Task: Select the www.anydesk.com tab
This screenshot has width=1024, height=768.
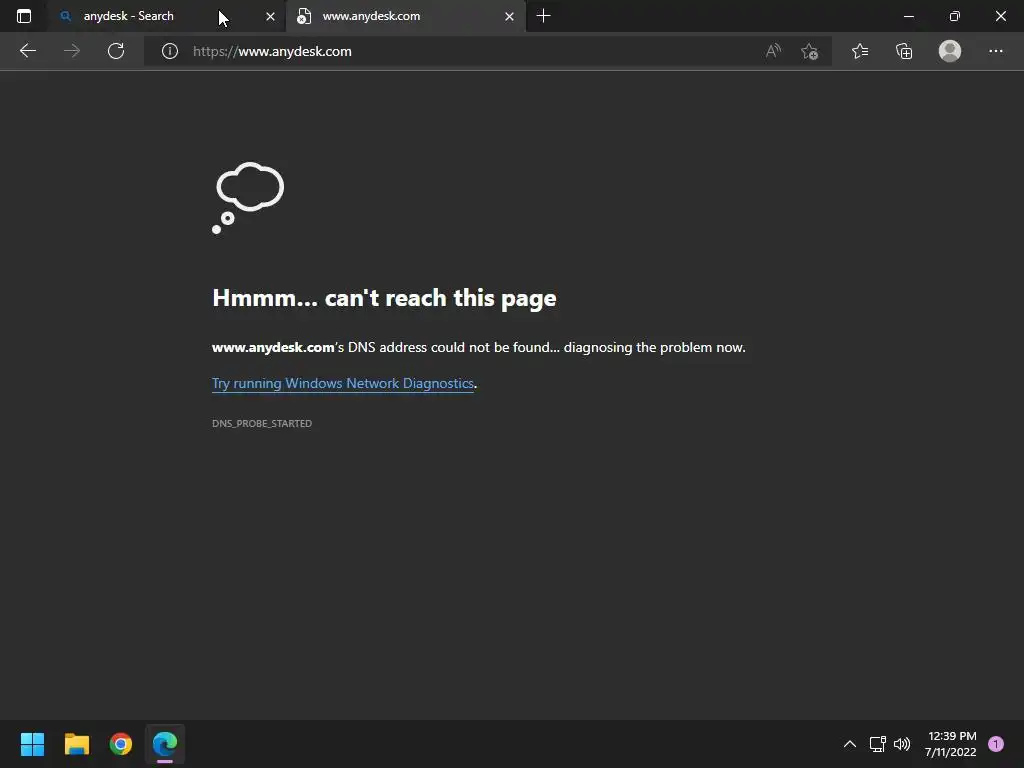Action: point(405,16)
